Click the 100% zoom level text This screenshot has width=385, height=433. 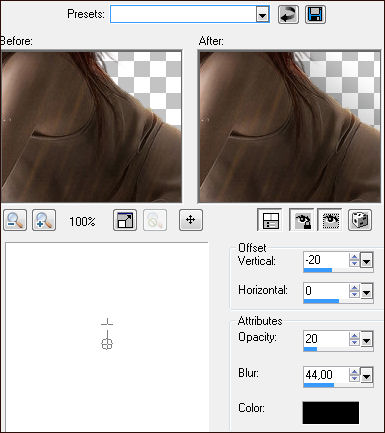pyautogui.click(x=82, y=221)
